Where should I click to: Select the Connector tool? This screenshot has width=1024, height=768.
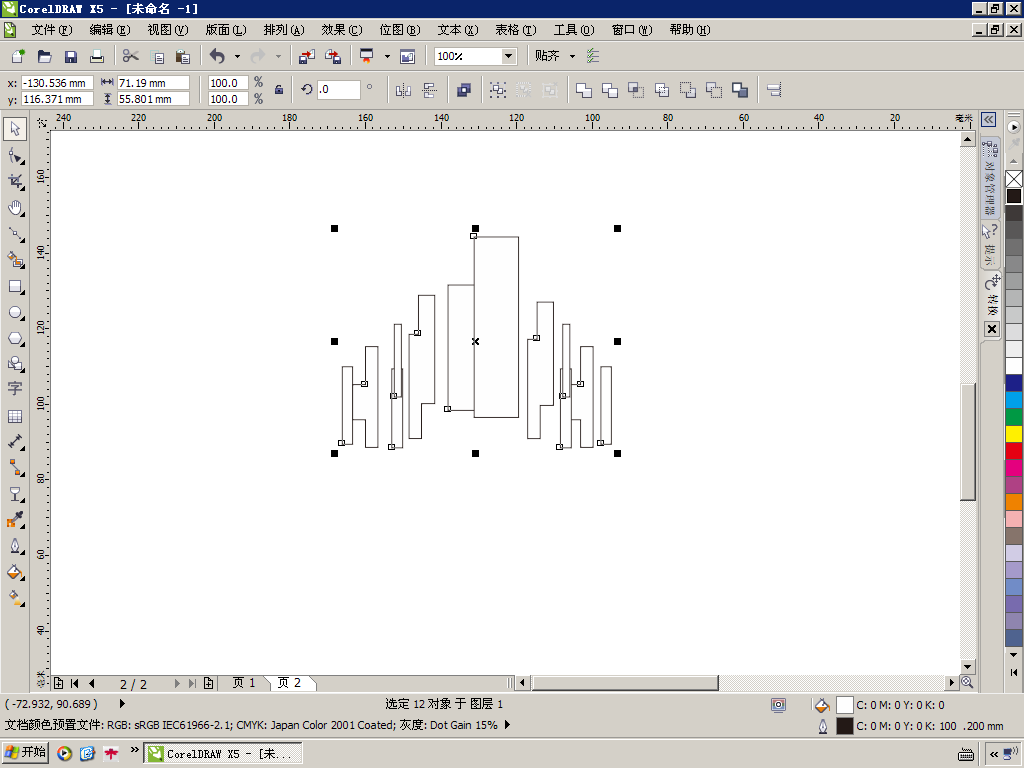(x=15, y=468)
